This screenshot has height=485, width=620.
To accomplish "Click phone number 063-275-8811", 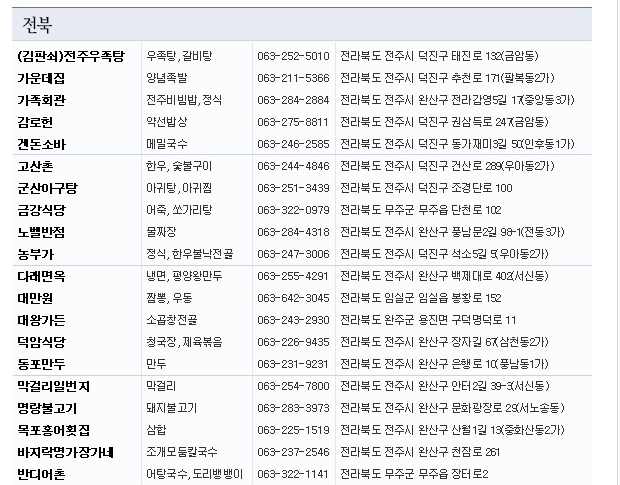I will (x=293, y=122).
